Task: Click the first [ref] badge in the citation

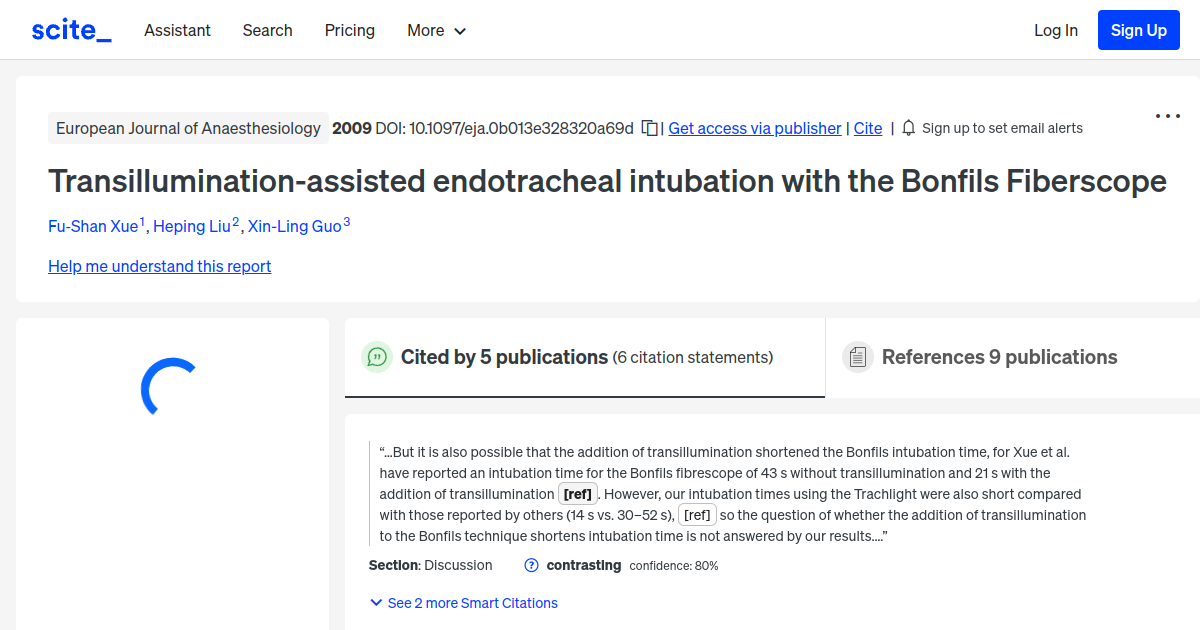Action: tap(578, 493)
